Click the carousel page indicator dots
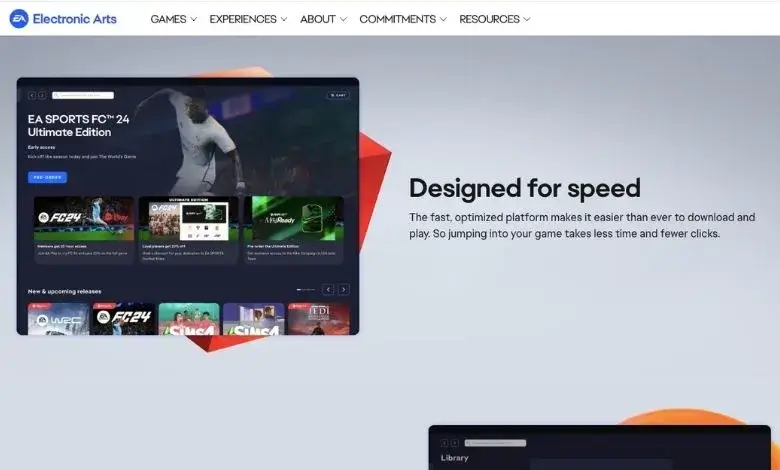The image size is (780, 470). (x=306, y=289)
